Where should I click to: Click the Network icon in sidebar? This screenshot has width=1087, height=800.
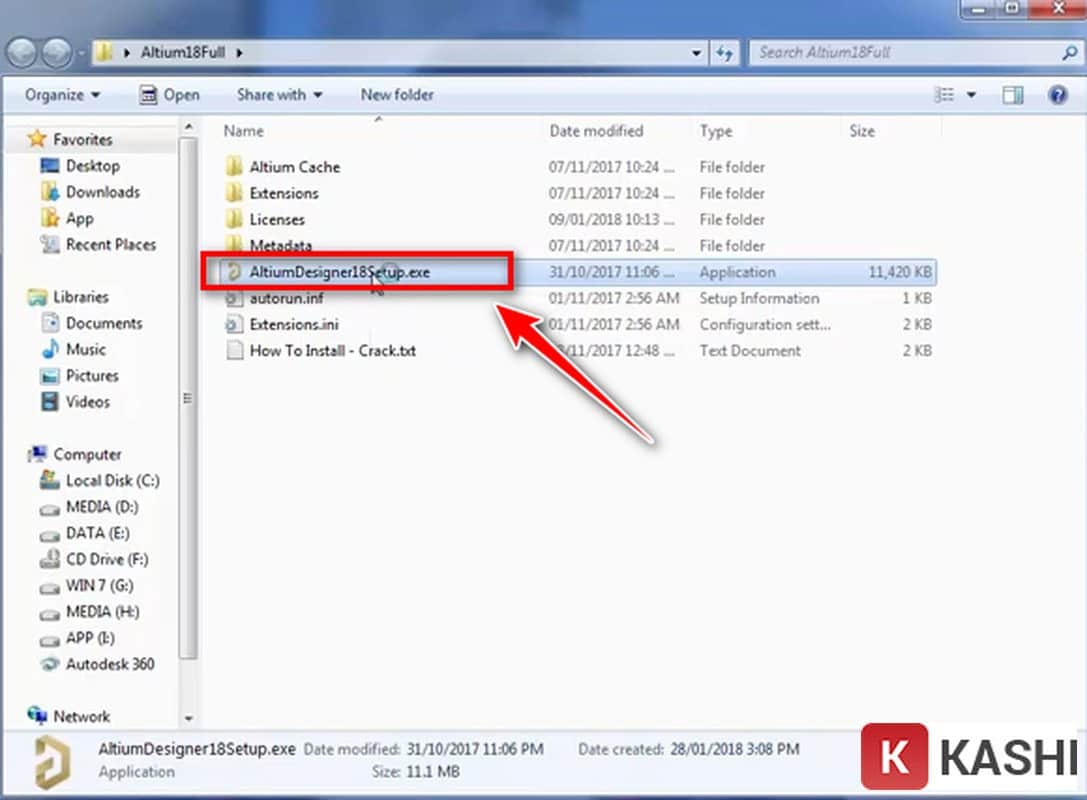[x=37, y=715]
